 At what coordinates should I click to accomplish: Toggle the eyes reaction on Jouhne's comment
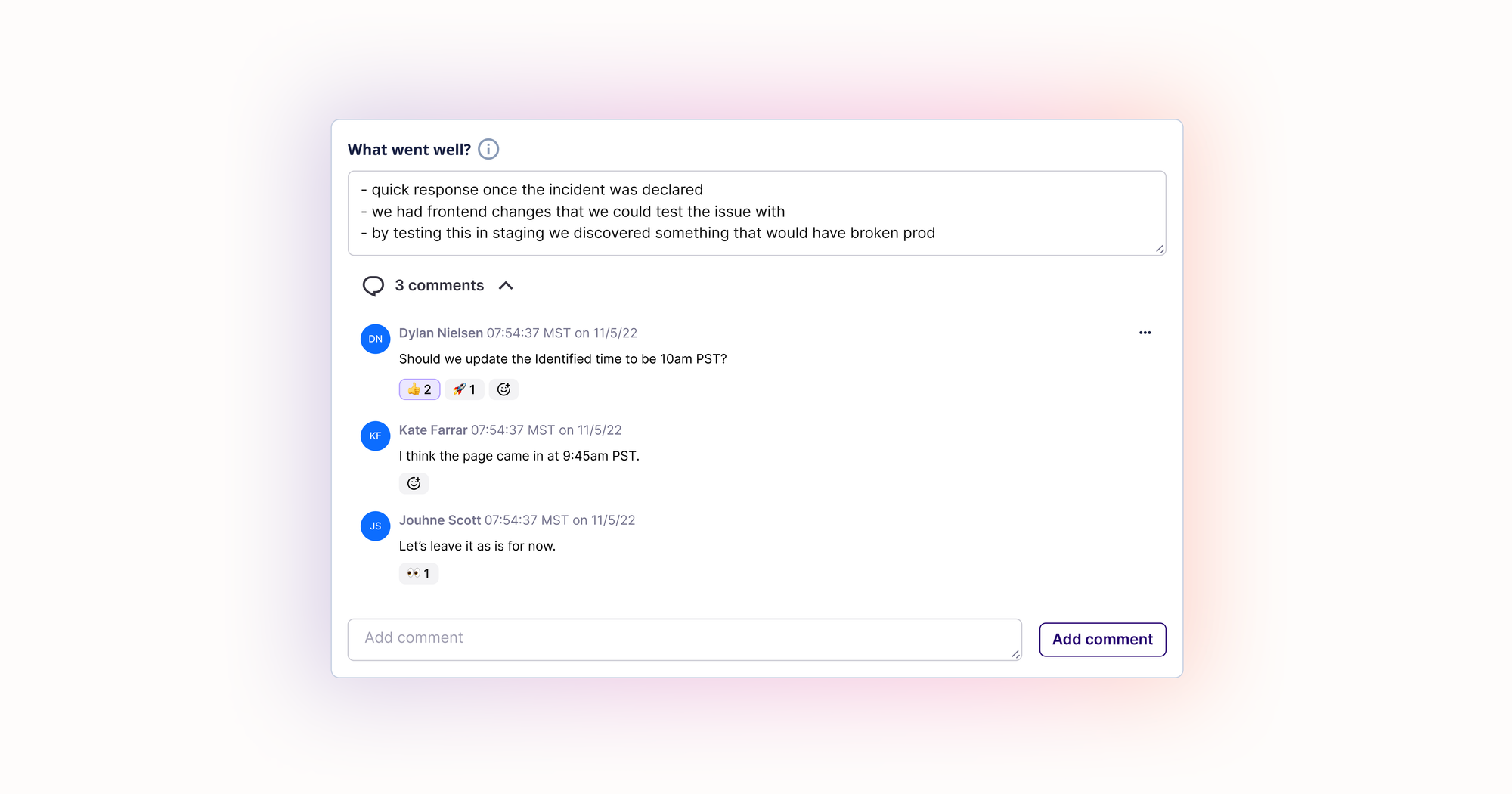point(418,573)
